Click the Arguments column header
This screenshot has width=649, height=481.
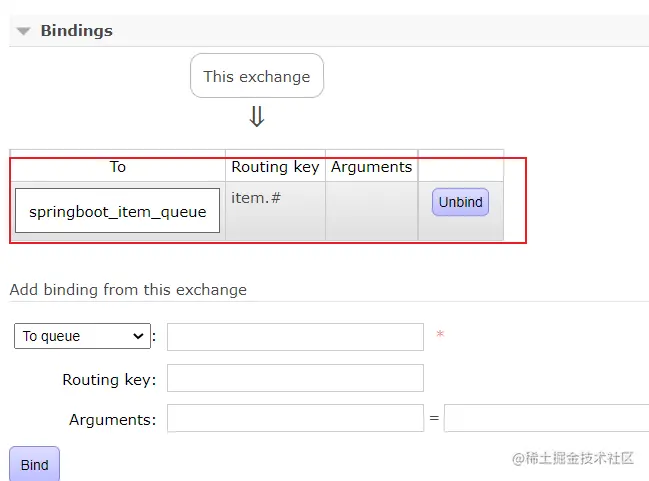click(371, 167)
